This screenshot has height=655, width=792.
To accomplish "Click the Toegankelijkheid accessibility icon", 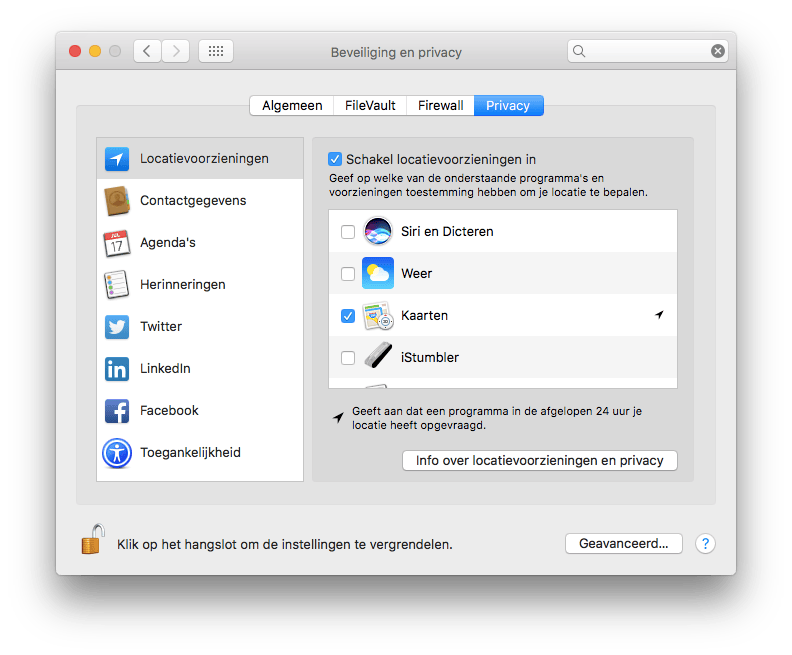I will point(117,453).
